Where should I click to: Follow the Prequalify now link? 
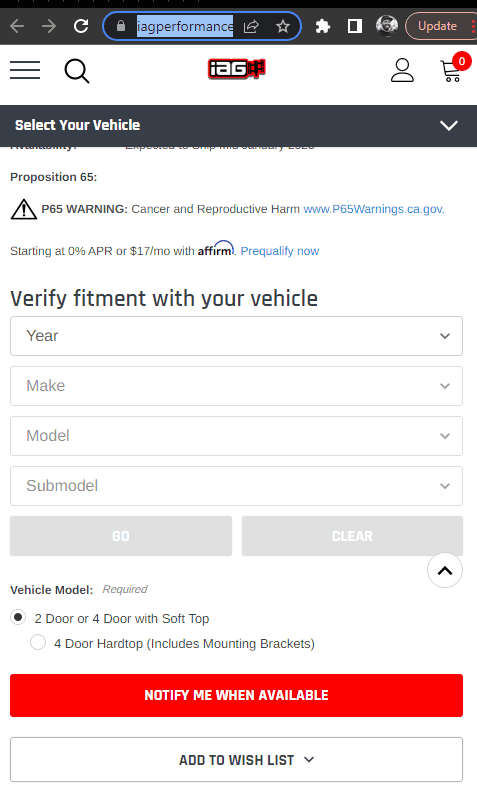tap(280, 251)
